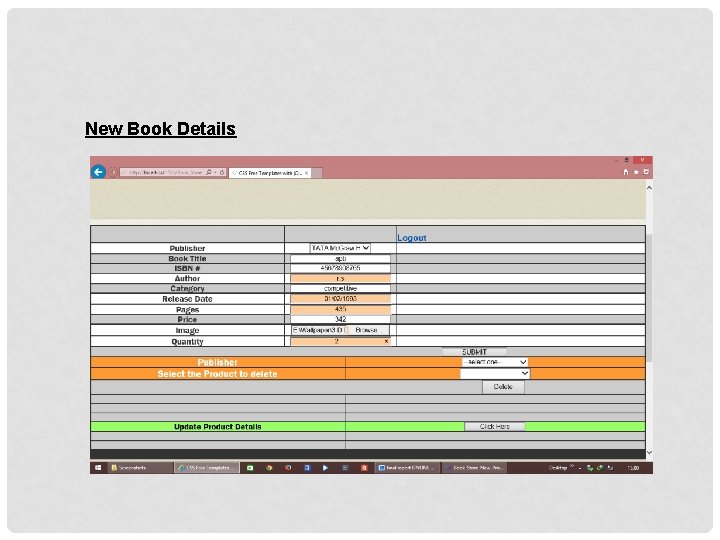
Task: Click the refresh icon in address bar
Action: (222, 172)
